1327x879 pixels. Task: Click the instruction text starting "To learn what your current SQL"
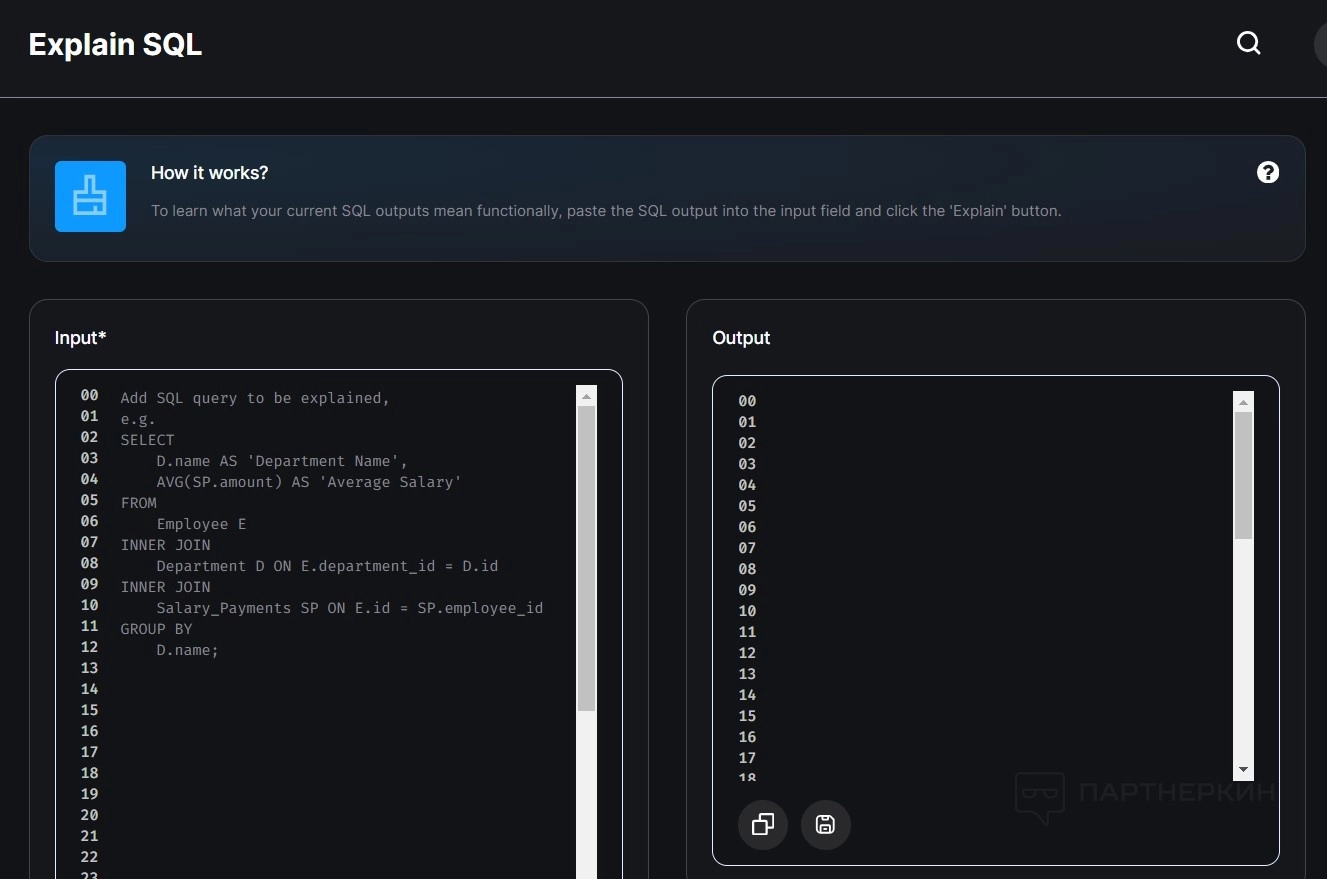pyautogui.click(x=606, y=211)
